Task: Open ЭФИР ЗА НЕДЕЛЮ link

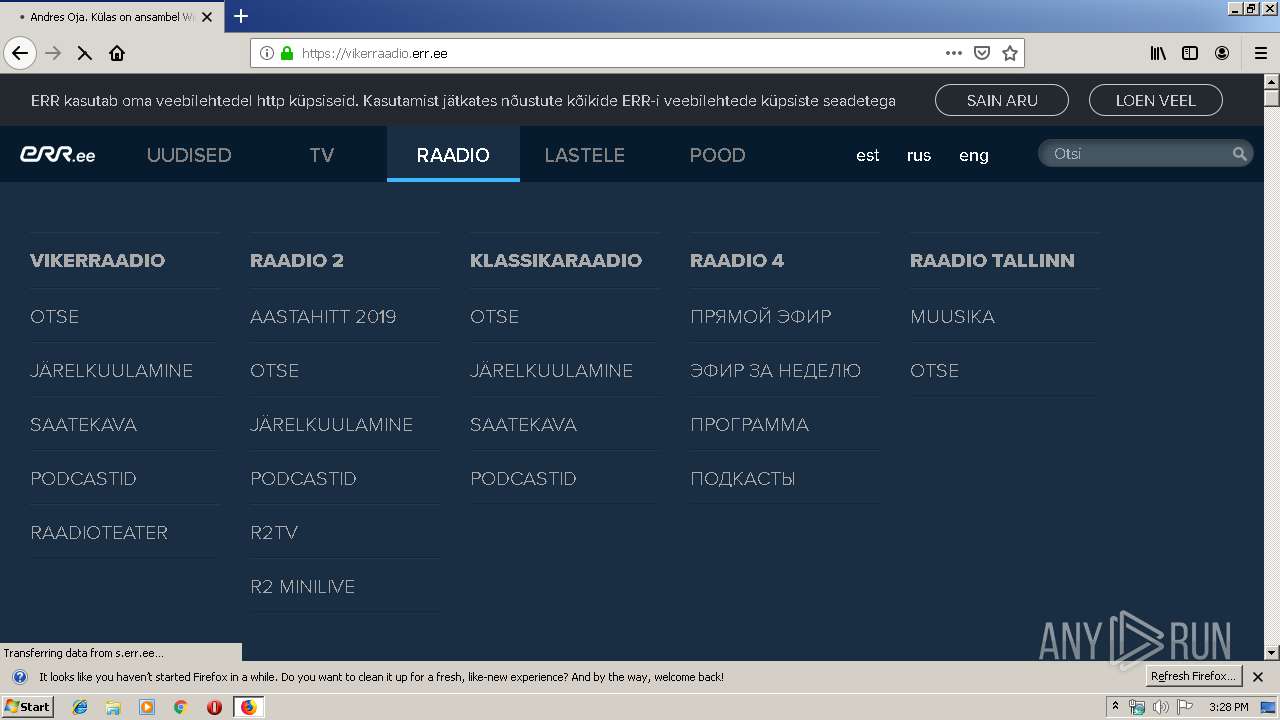Action: pos(775,370)
